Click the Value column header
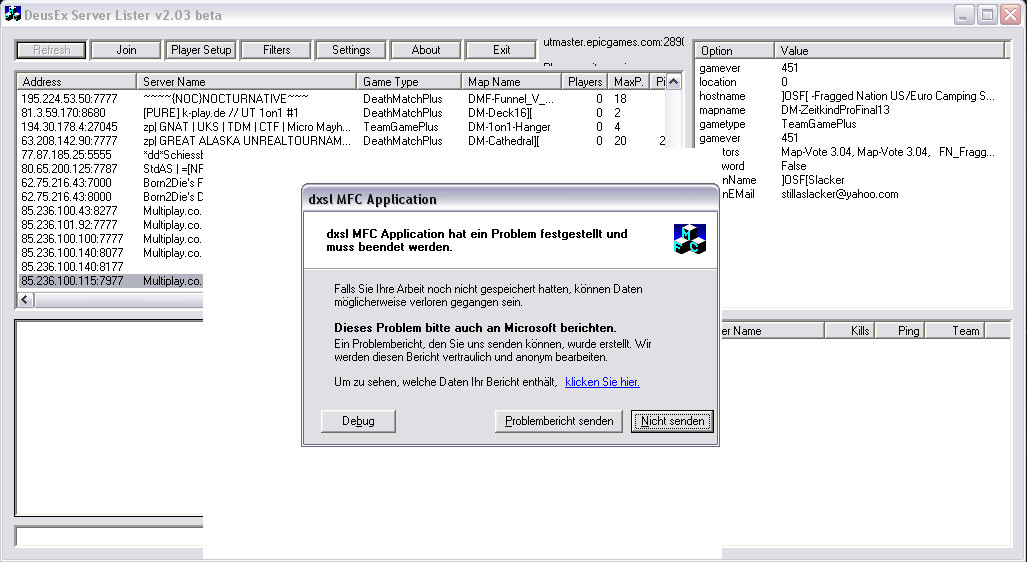 point(889,50)
